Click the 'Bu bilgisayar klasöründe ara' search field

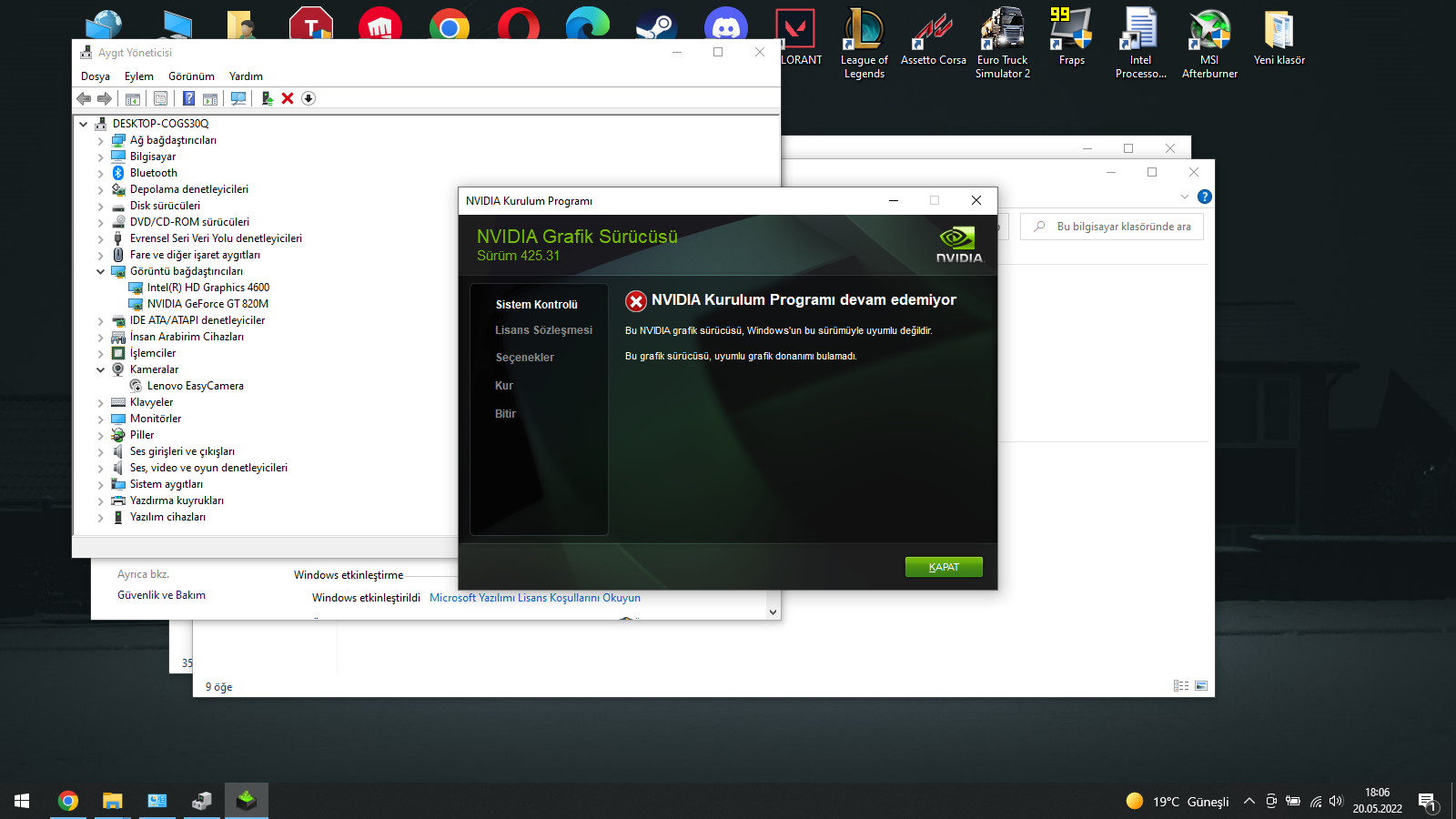click(1112, 227)
